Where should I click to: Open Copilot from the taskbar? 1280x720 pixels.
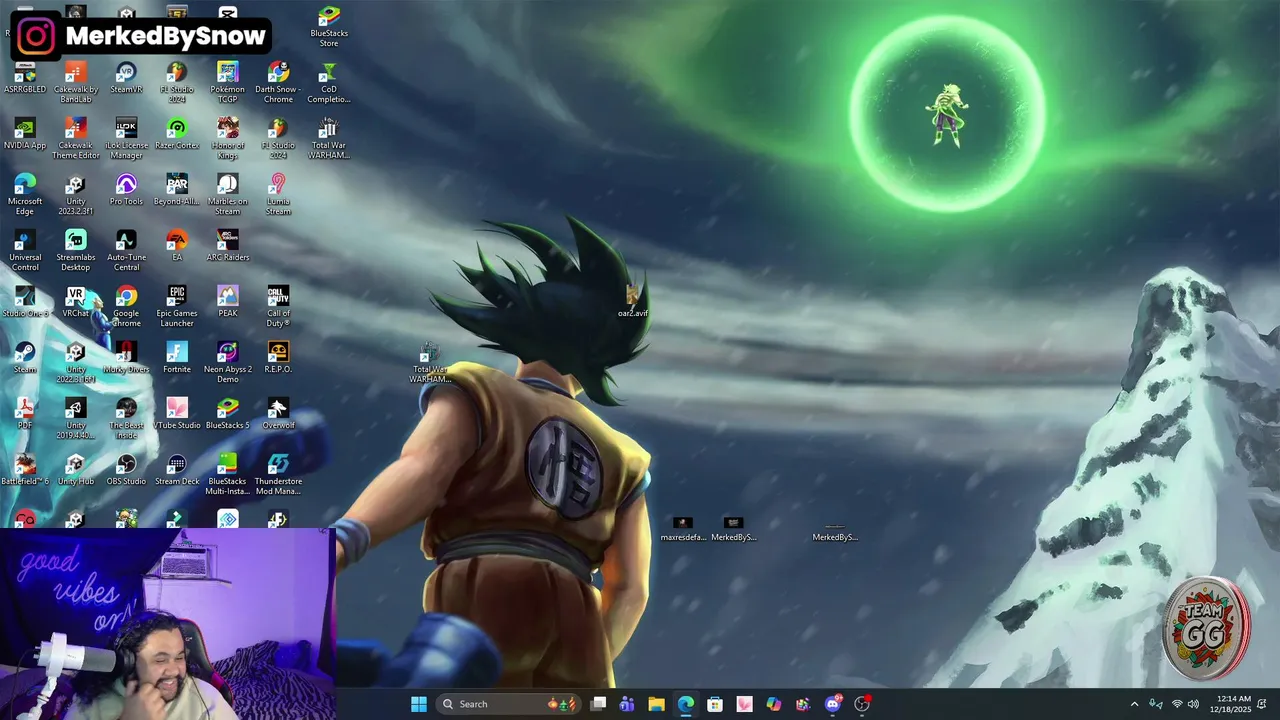[x=774, y=704]
